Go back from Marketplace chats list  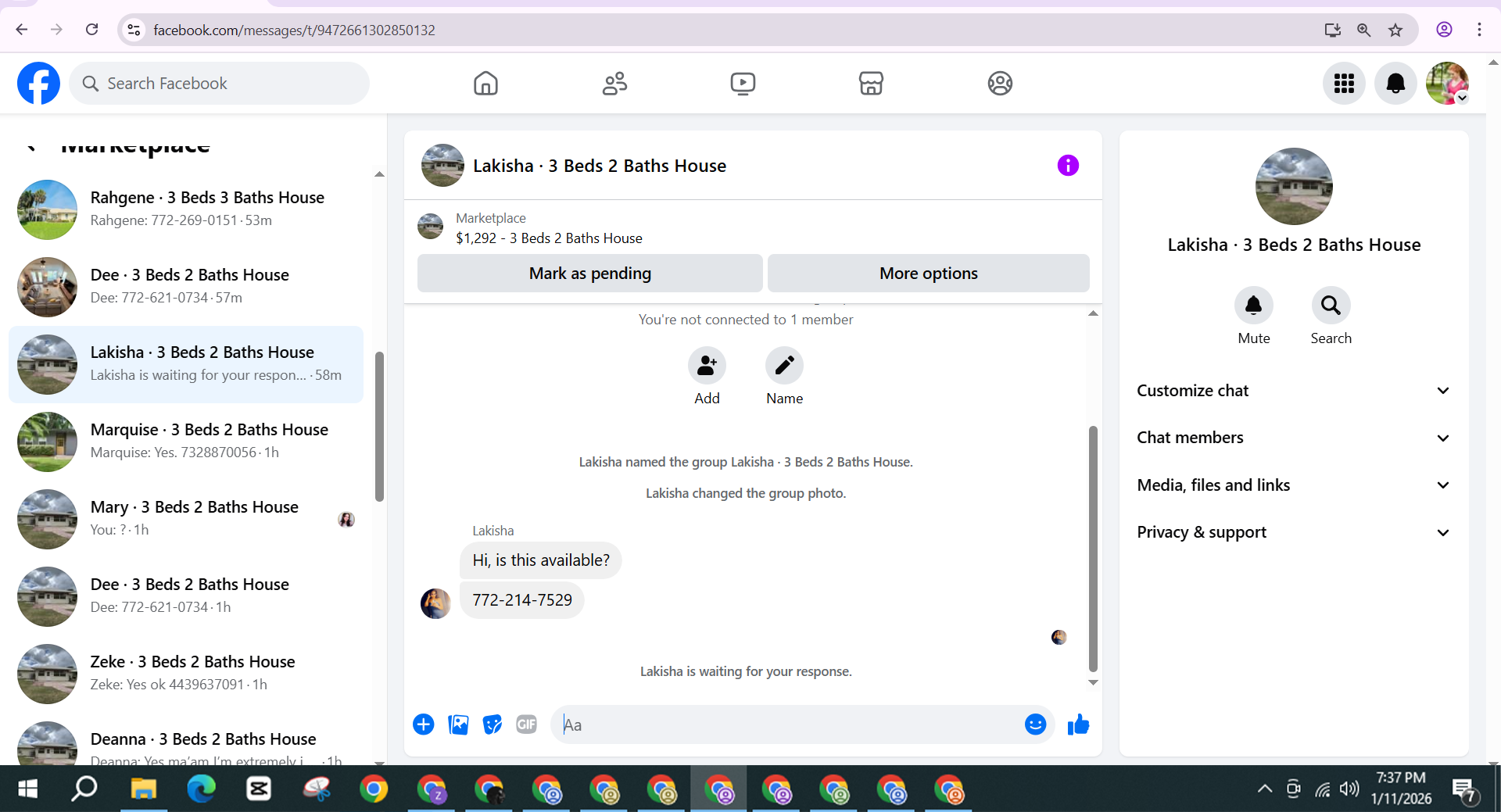click(31, 146)
